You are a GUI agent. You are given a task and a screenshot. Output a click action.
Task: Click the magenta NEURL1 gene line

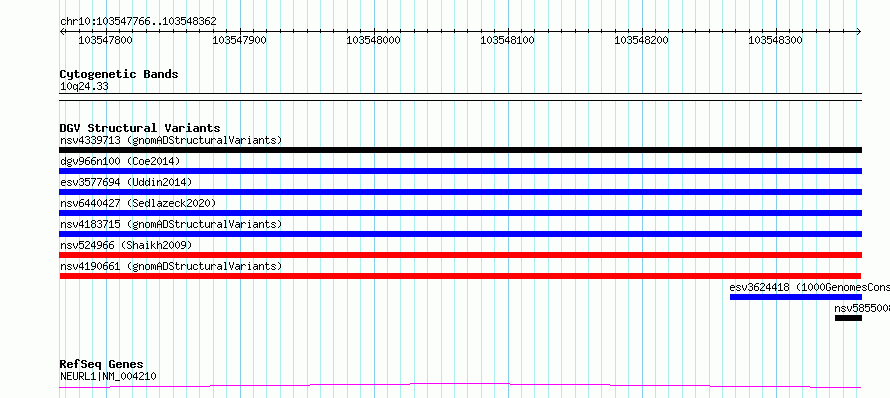(x=460, y=386)
